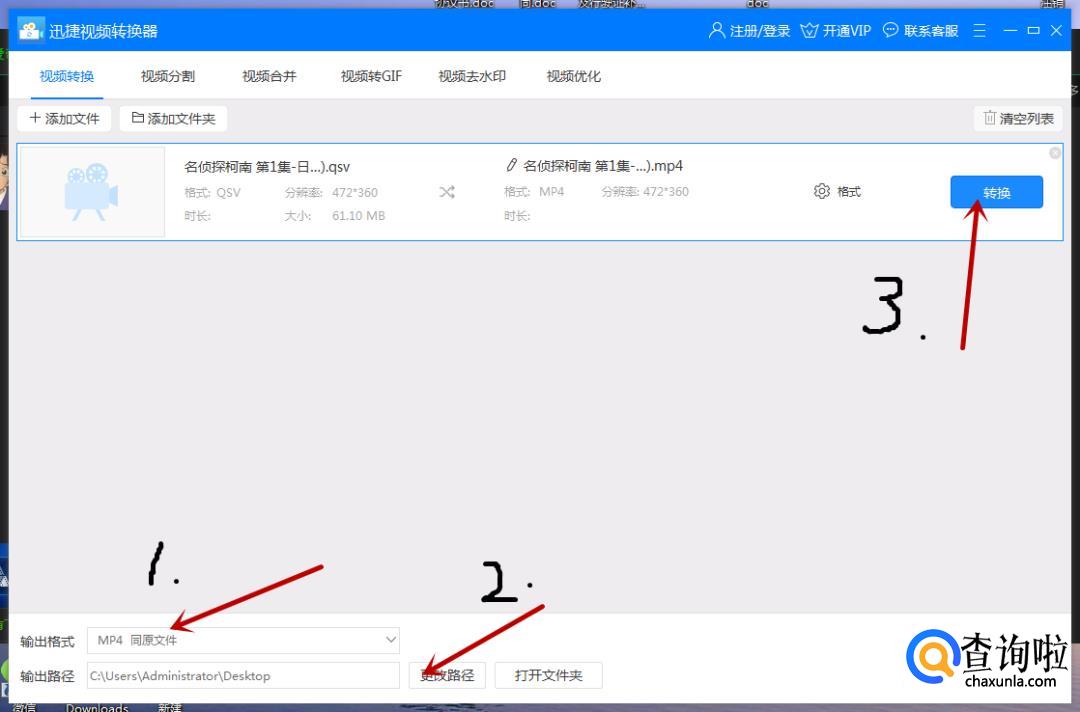This screenshot has height=712, width=1080.
Task: Click the 添加文件 button
Action: [64, 118]
